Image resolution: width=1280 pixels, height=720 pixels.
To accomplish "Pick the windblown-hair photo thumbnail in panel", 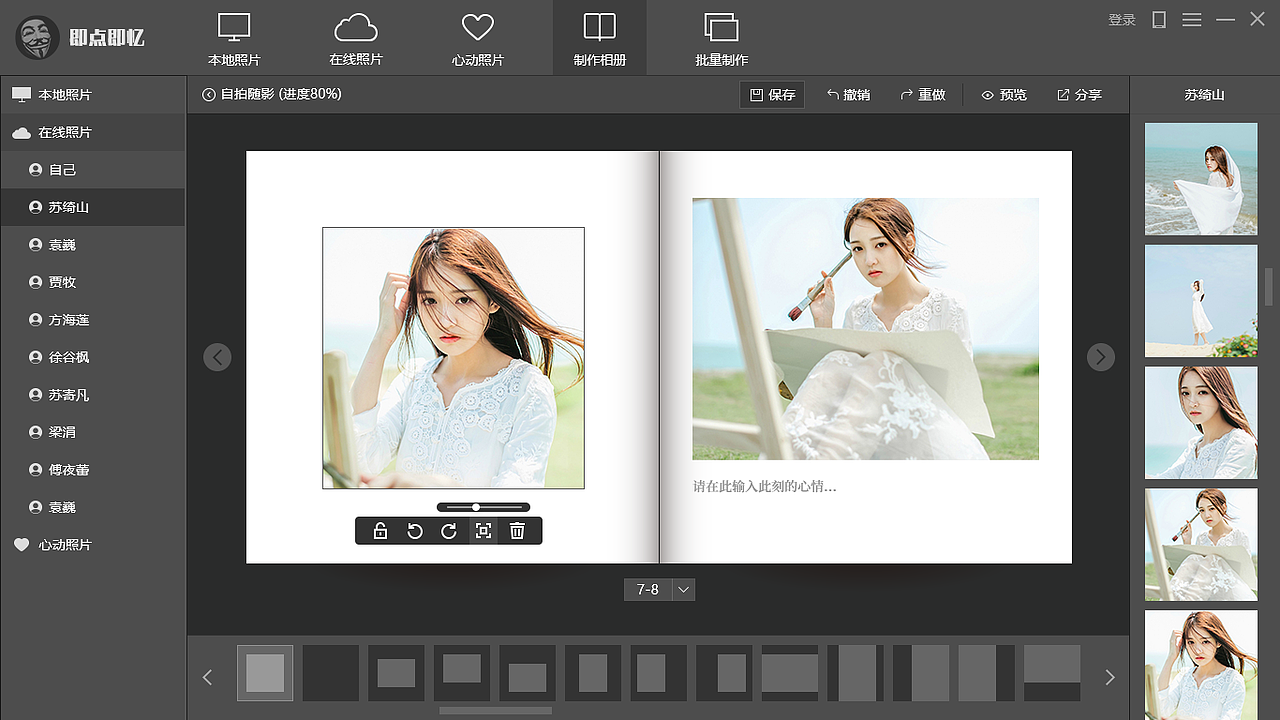I will pyautogui.click(x=1201, y=665).
